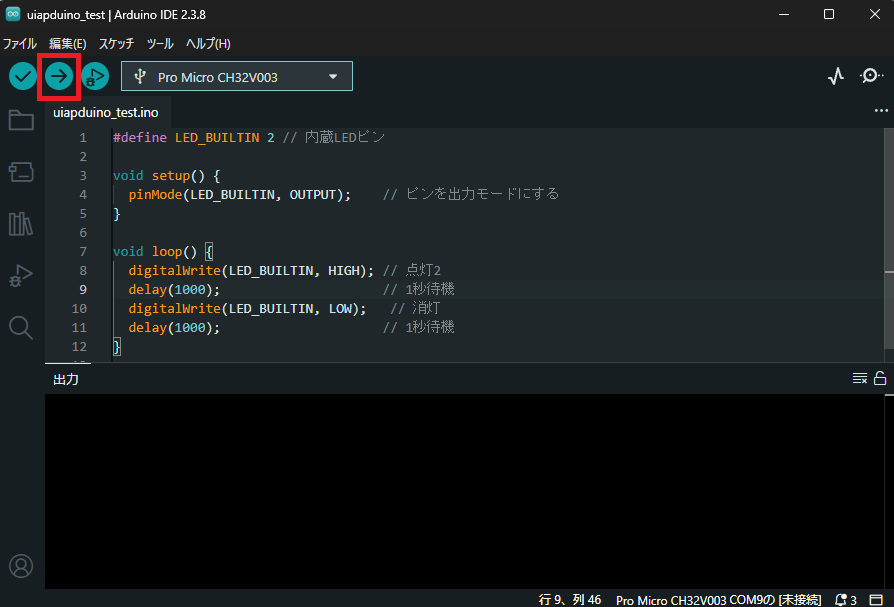Click the user account icon
This screenshot has width=894, height=607.
point(21,566)
